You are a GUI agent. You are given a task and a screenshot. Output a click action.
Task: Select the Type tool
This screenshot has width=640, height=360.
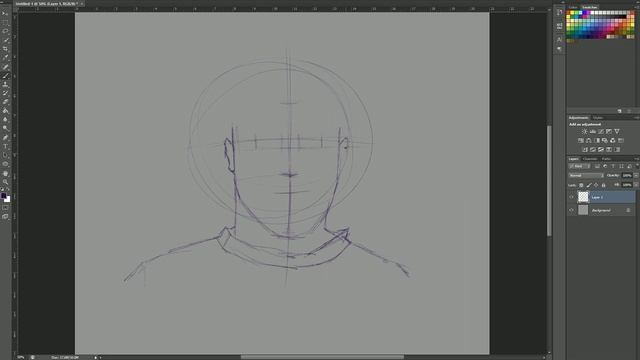5,146
